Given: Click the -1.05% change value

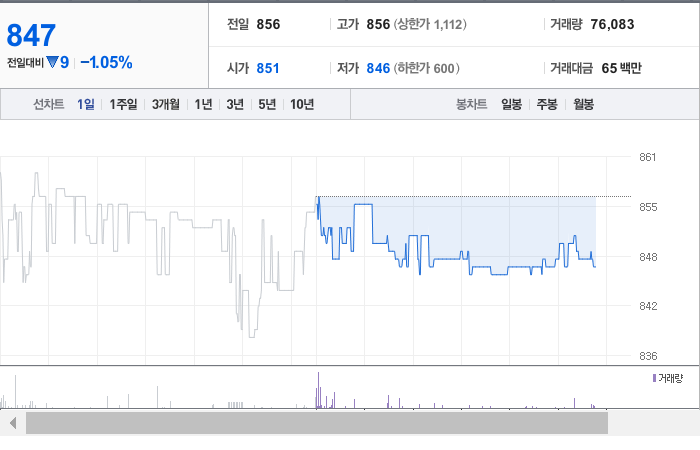Looking at the screenshot, I should 106,62.
